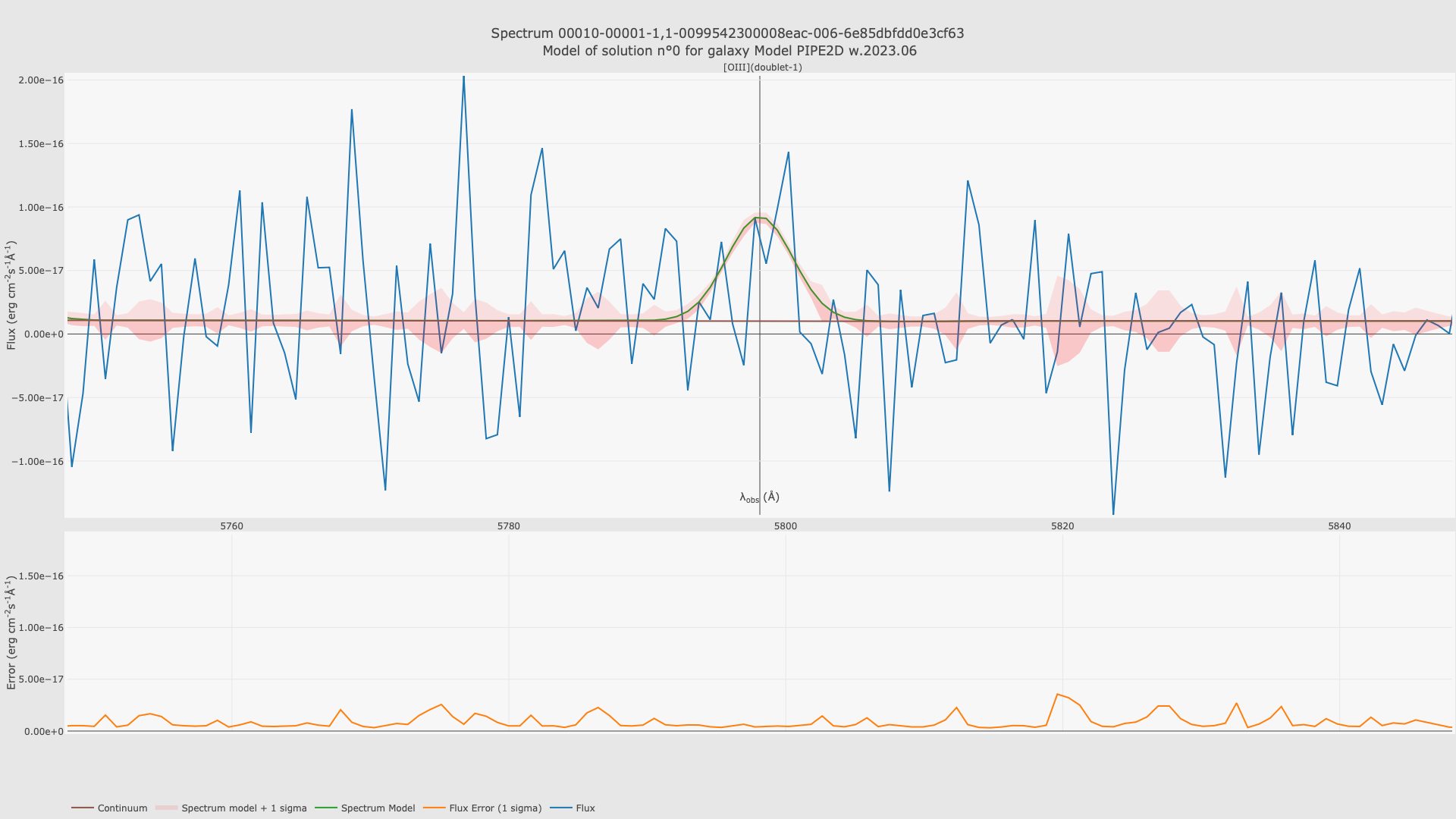Click the 5840 wavelength axis tick label
Viewport: 1456px width, 819px height.
coord(1339,526)
